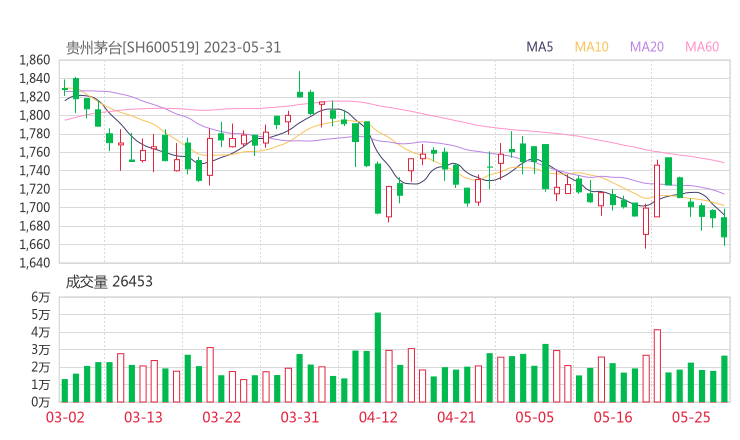Click the 1,680 price axis label
This screenshot has height=440, width=740.
coord(34,226)
